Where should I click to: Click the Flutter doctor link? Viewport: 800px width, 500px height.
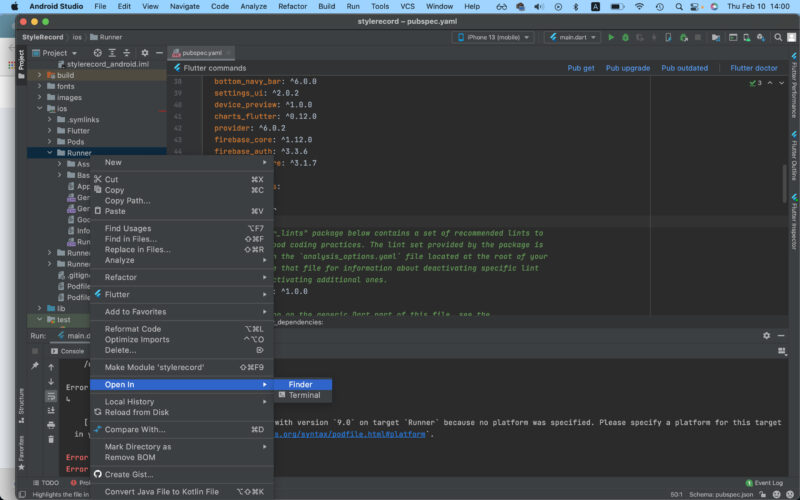pos(754,68)
